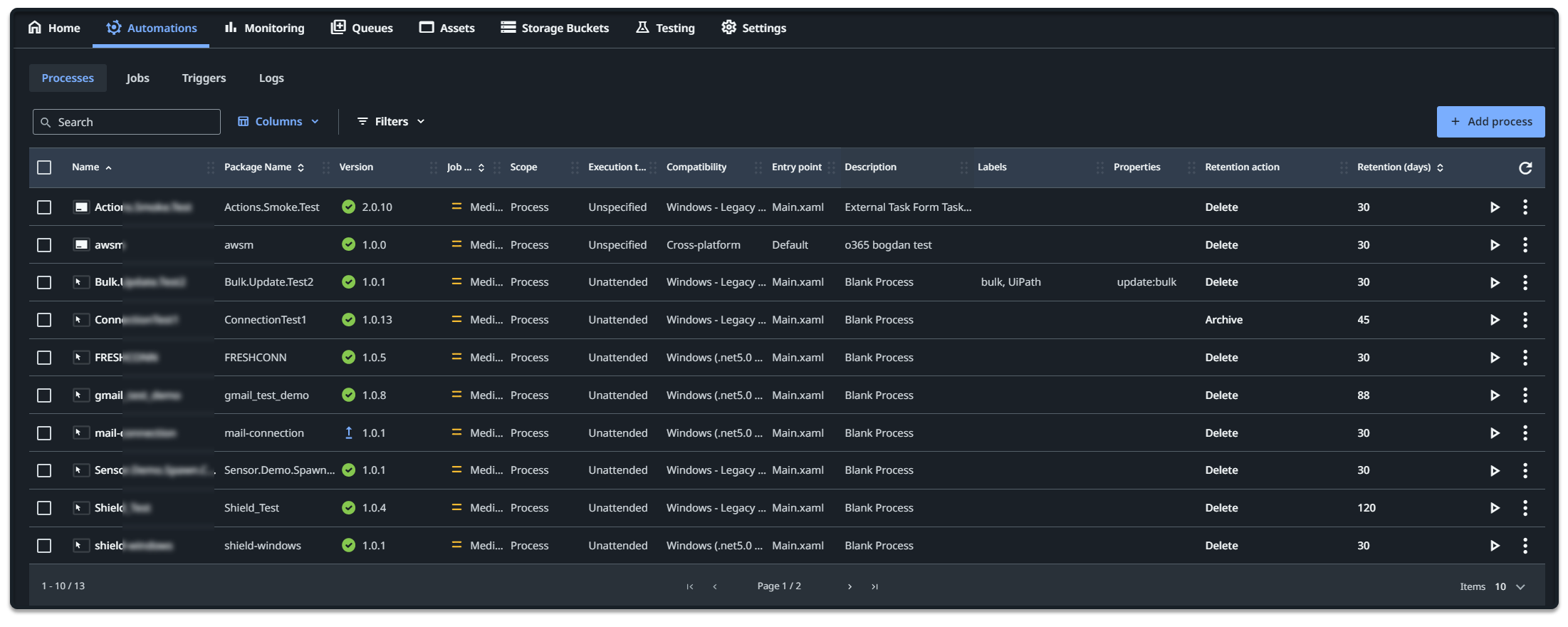
Task: Expand the Filters dropdown
Action: pyautogui.click(x=391, y=122)
